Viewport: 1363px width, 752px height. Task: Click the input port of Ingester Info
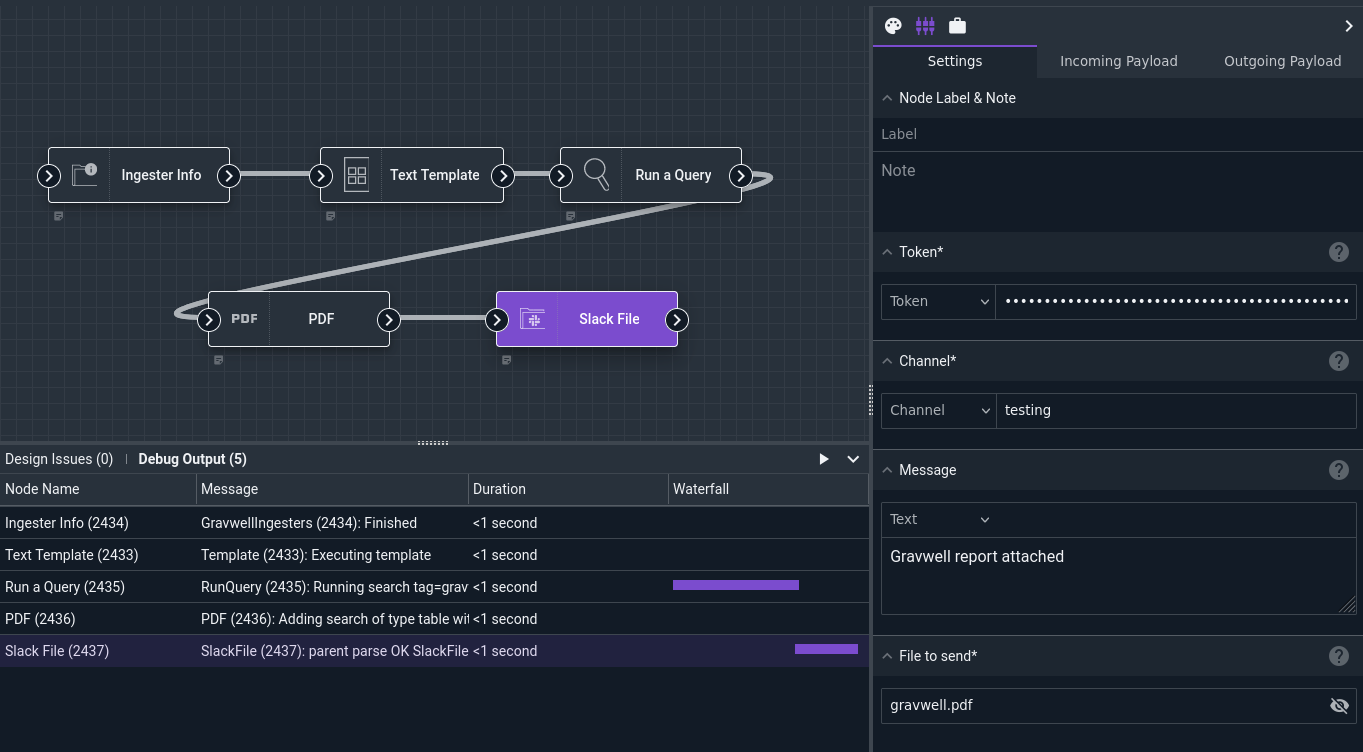49,176
